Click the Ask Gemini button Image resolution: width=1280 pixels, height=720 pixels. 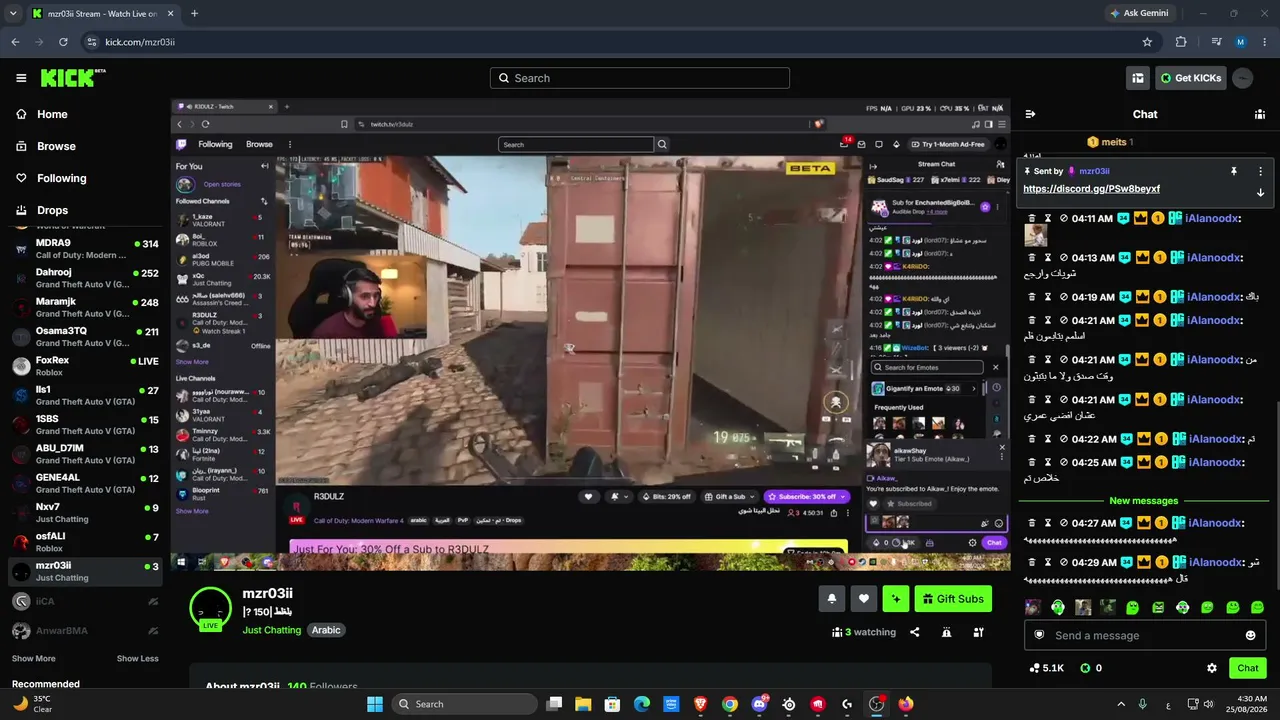click(x=1139, y=13)
